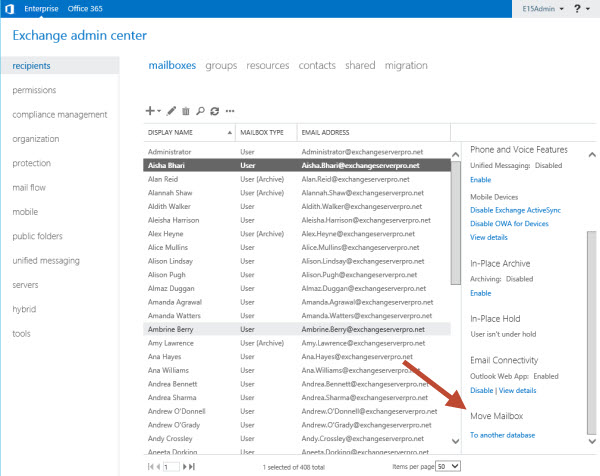Click Disable OWA for Devices link

click(509, 223)
